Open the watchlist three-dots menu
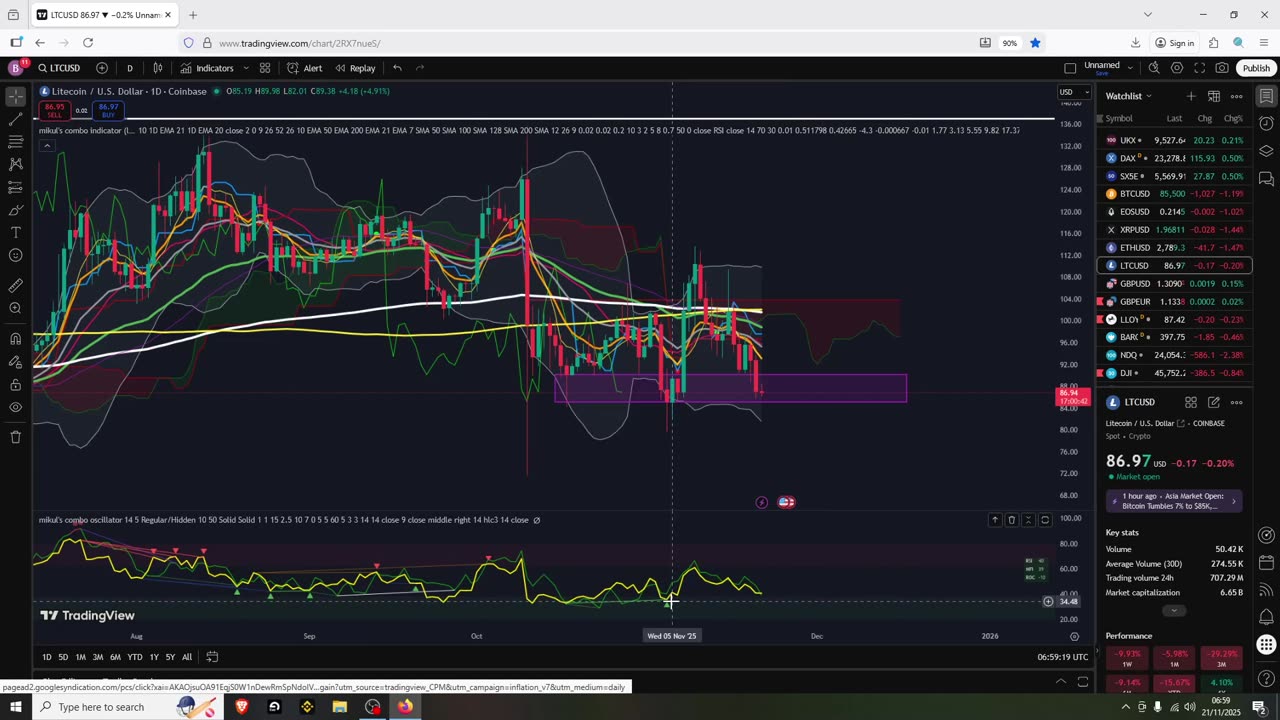Screen dimensions: 1280x720 pos(1237,96)
